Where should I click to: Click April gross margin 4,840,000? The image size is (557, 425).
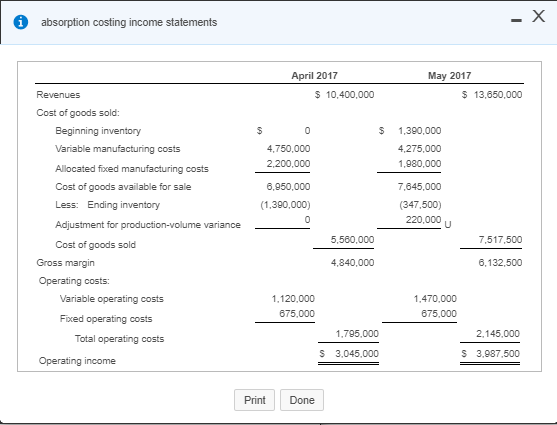(x=352, y=263)
